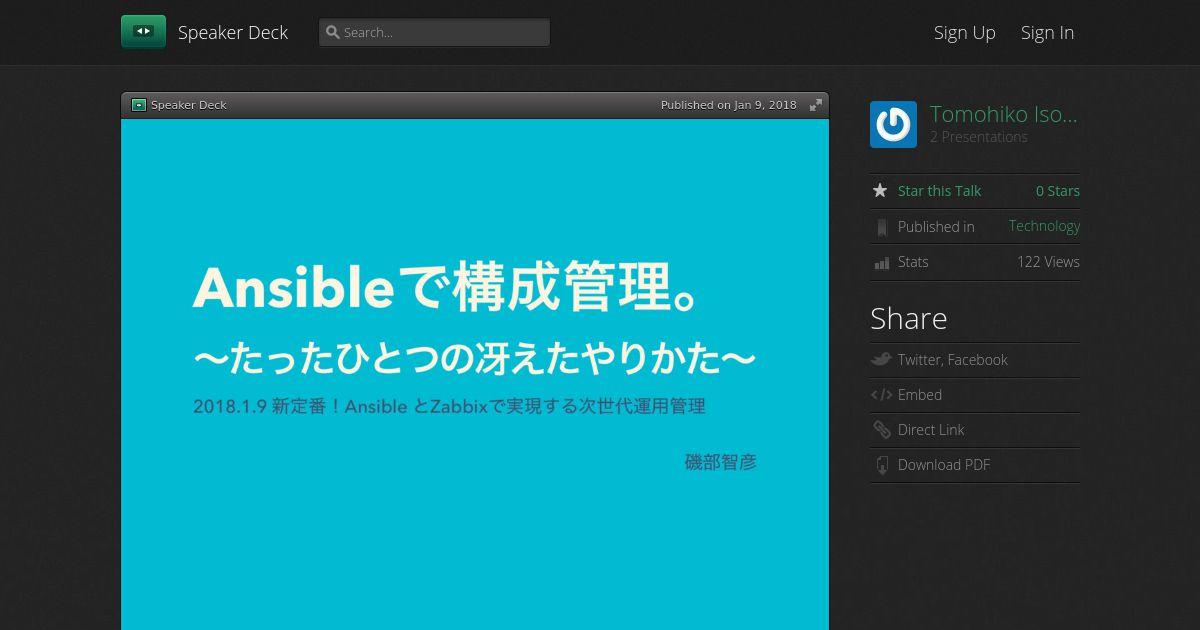Click the bookmark icon beside Published in
This screenshot has width=1200, height=630.
coord(881,227)
